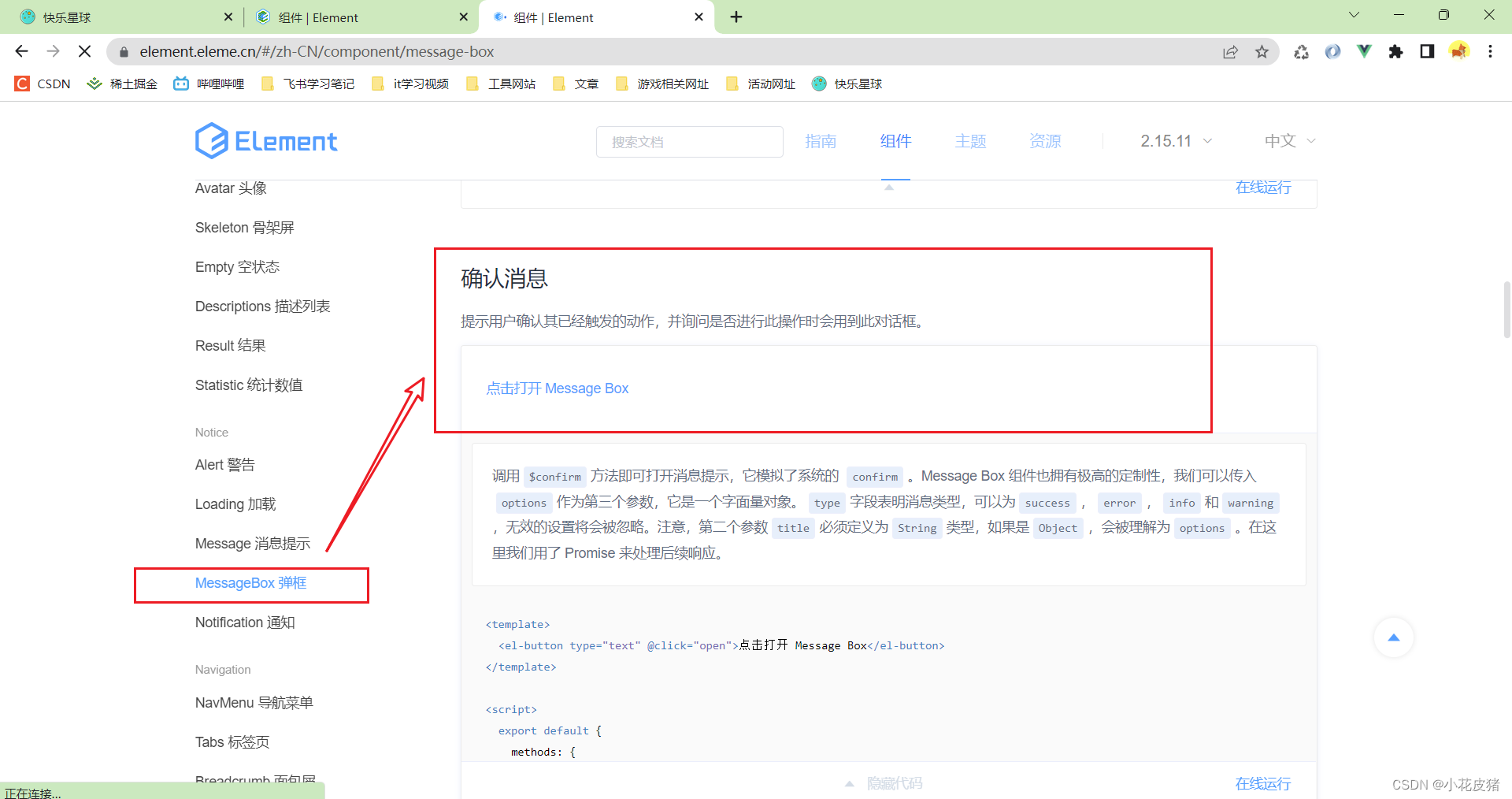Open Descriptions 描述列表 in the sidebar
The width and height of the screenshot is (1512, 799).
[262, 307]
